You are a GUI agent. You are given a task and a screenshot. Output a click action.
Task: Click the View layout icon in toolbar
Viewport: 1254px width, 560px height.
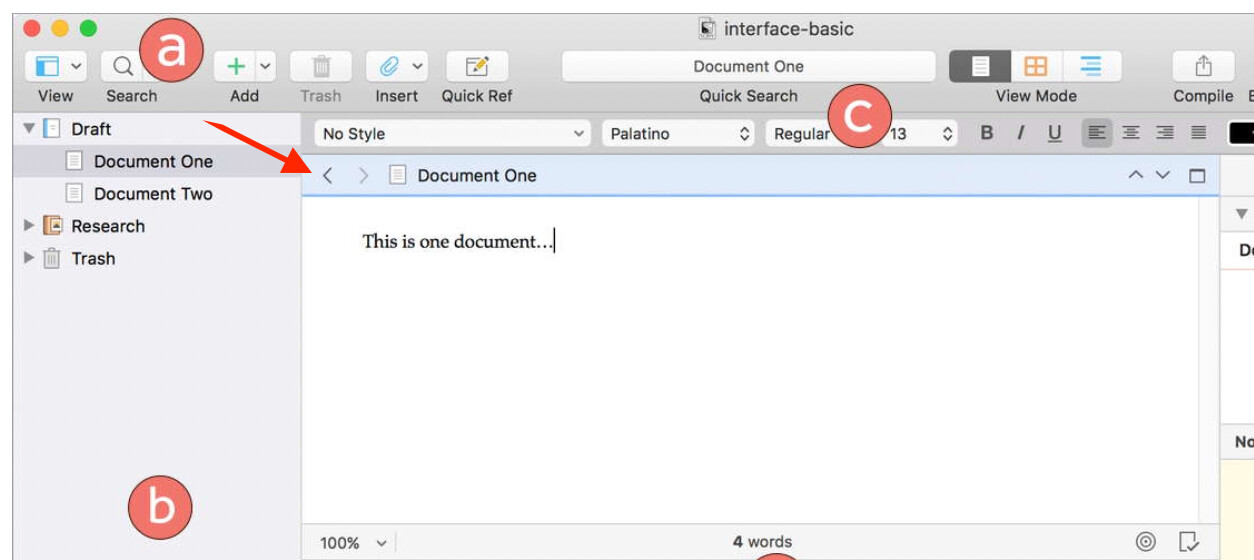47,67
